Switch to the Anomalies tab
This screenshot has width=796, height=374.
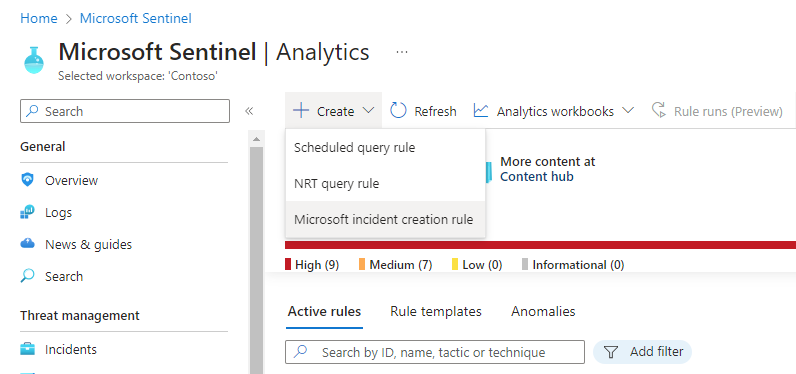[543, 311]
